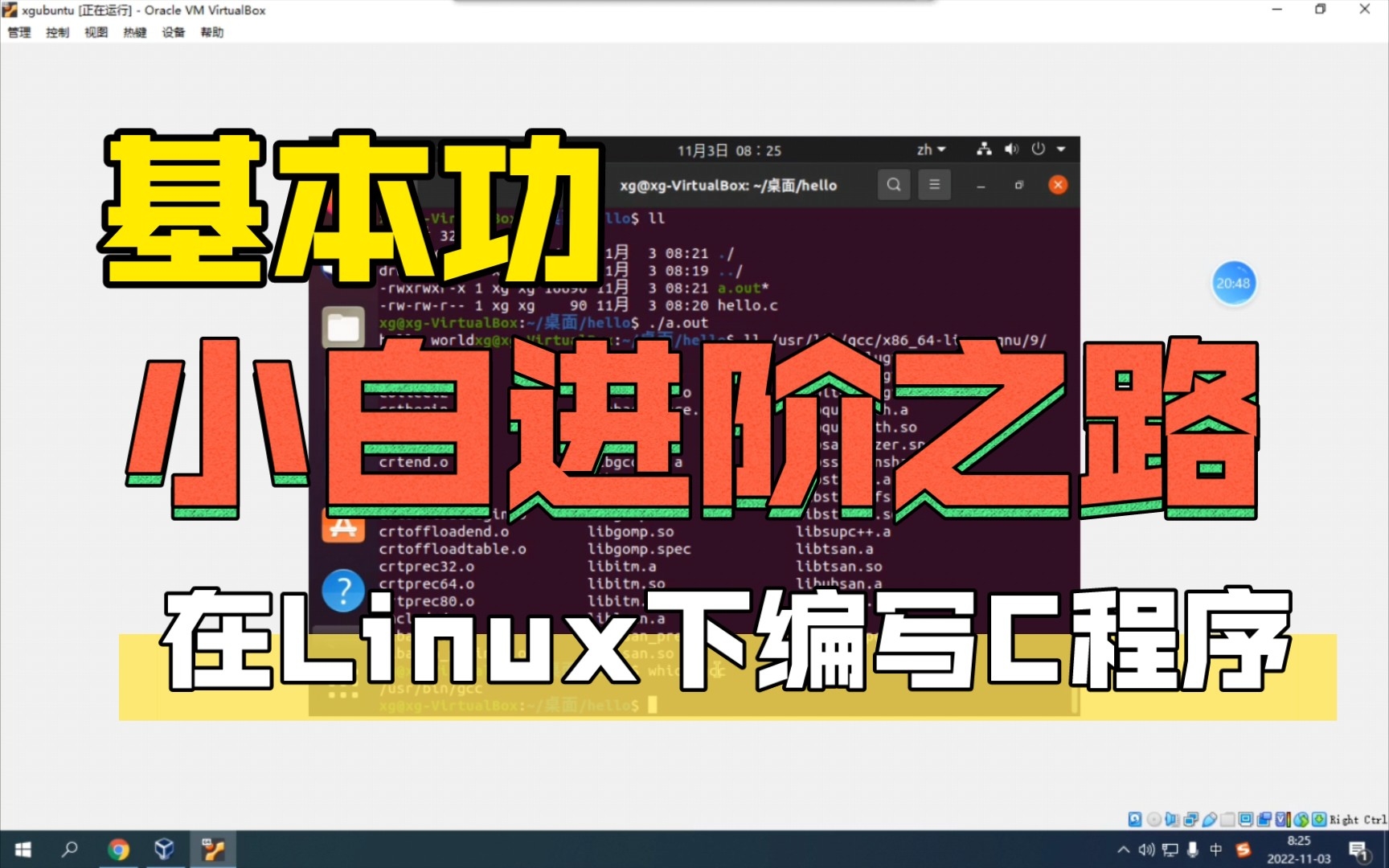Open the zh input language dropdown
Image resolution: width=1389 pixels, height=868 pixels.
pos(931,149)
